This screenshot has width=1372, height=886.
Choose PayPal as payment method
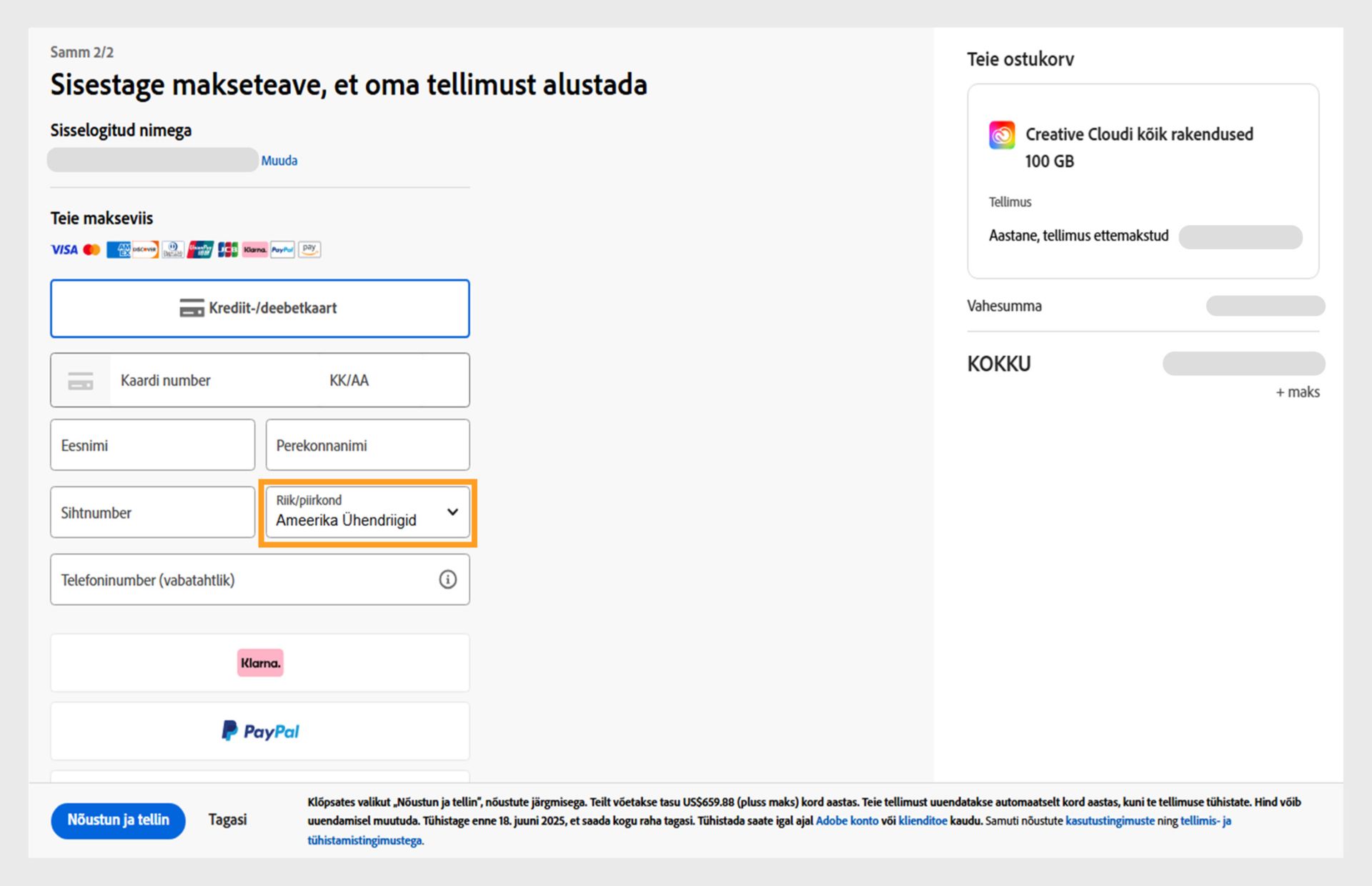point(259,731)
